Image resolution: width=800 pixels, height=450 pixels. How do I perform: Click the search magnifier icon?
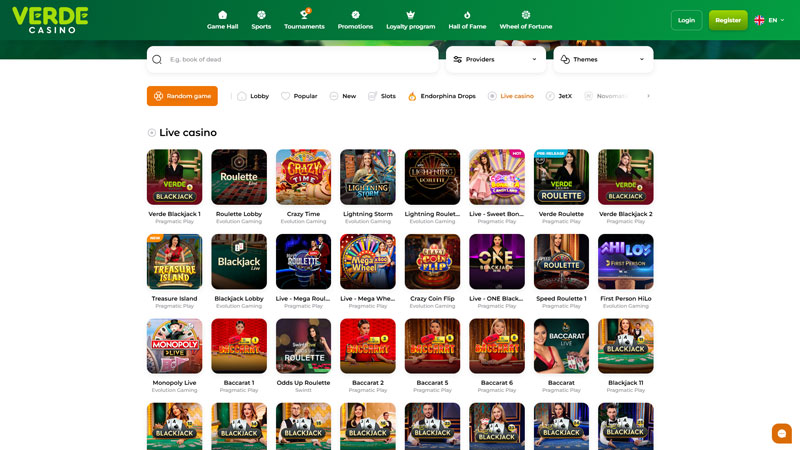tap(157, 59)
